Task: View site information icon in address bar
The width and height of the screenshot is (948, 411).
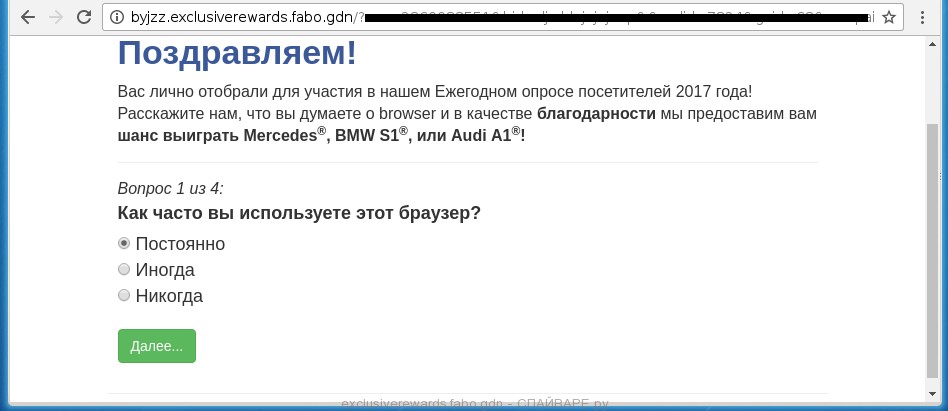Action: click(x=116, y=17)
